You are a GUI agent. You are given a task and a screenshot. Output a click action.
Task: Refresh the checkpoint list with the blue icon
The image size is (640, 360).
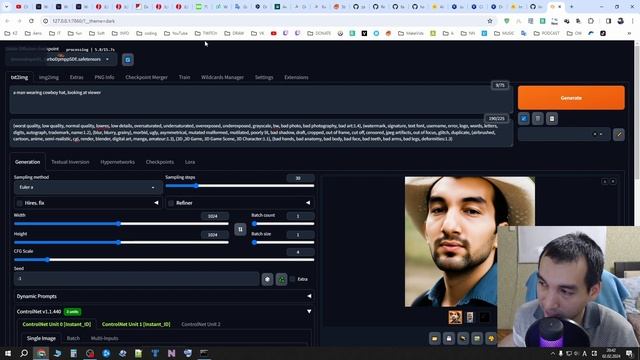click(x=128, y=60)
